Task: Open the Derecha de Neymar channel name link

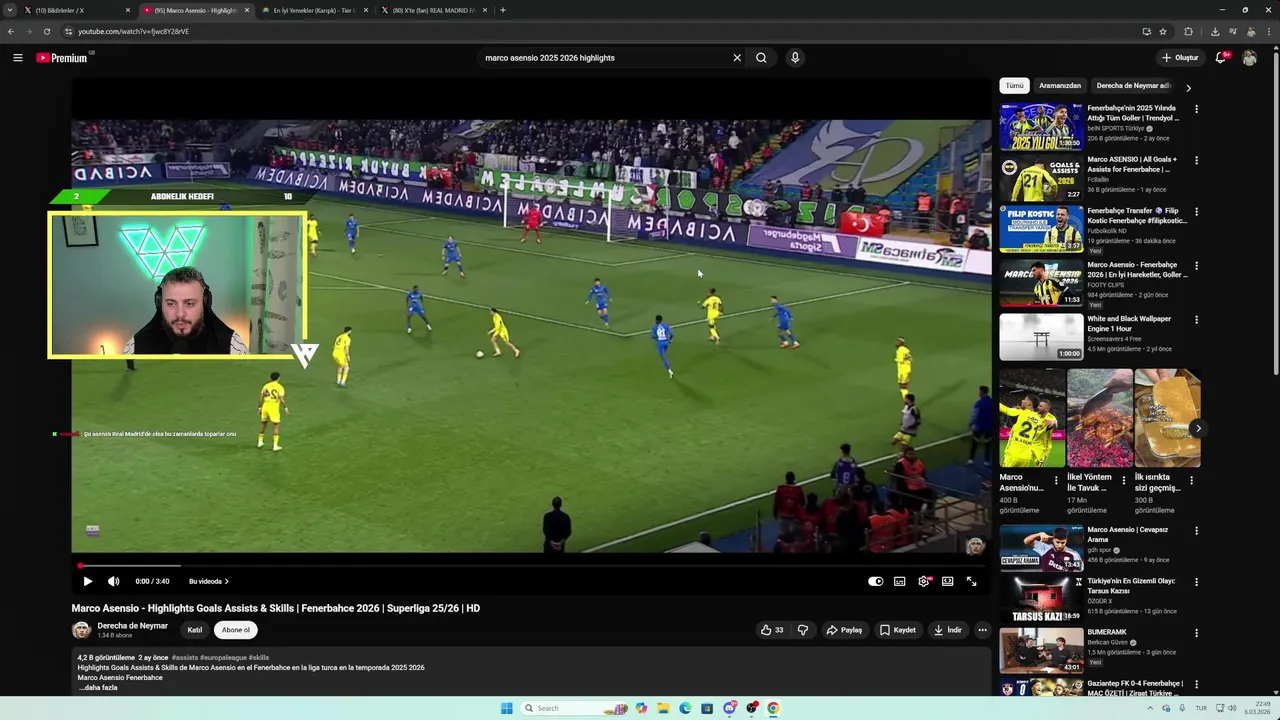Action: pyautogui.click(x=132, y=626)
